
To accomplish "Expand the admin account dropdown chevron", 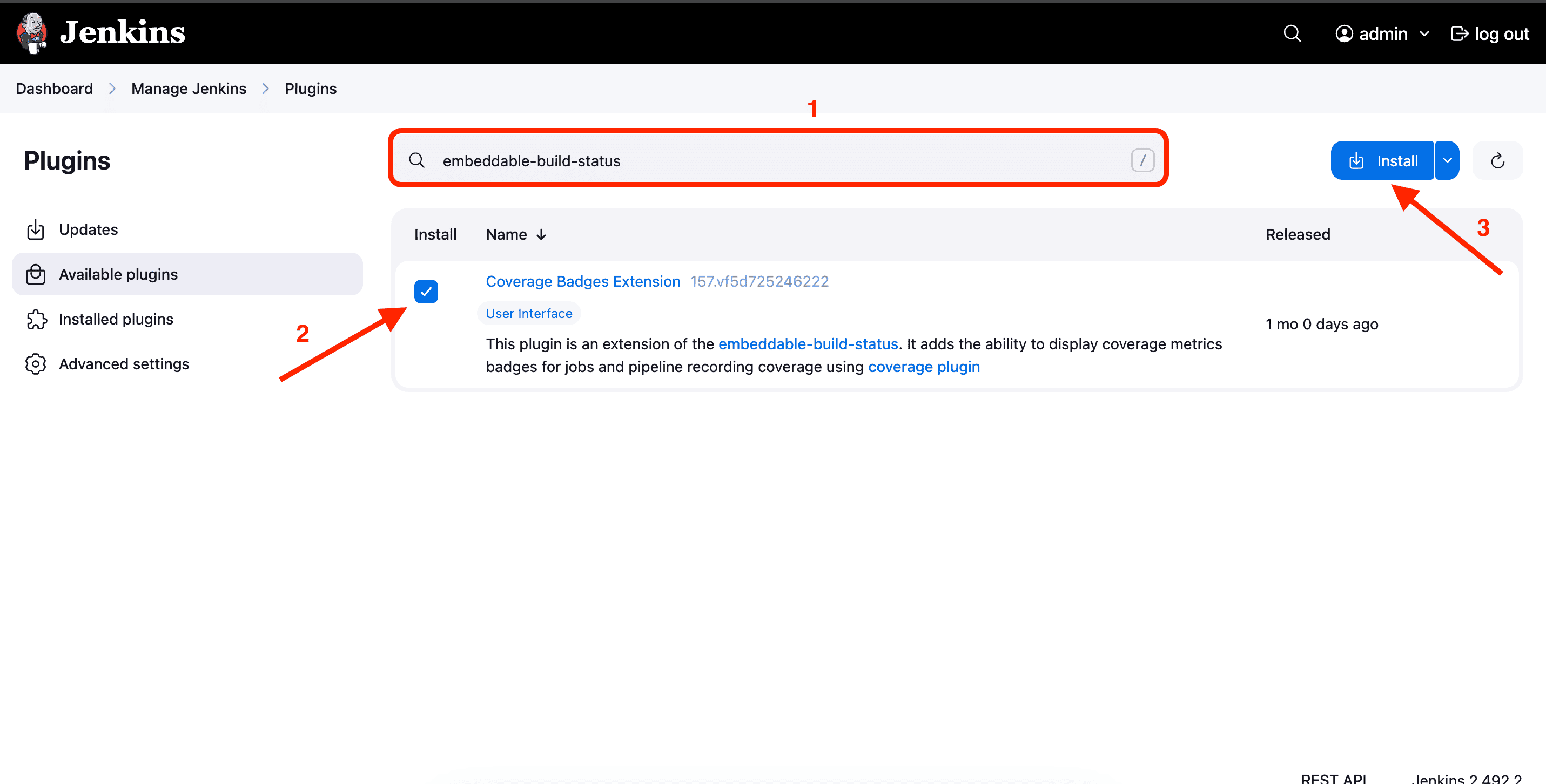I will coord(1424,34).
